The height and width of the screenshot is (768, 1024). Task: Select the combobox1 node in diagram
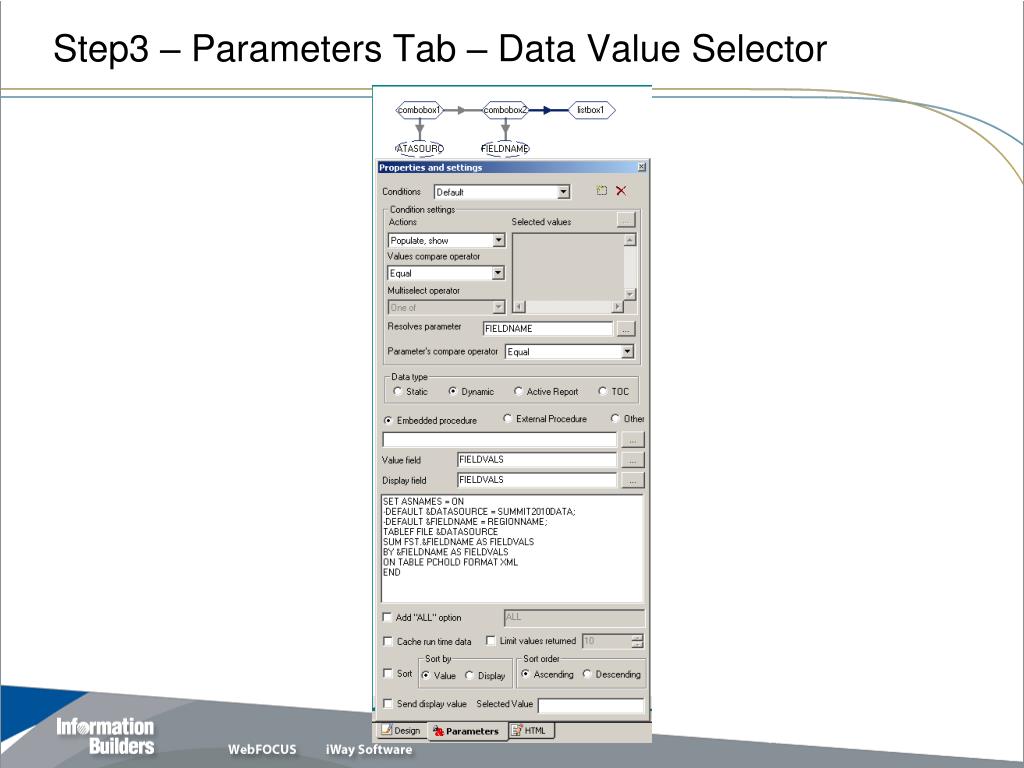coord(419,110)
